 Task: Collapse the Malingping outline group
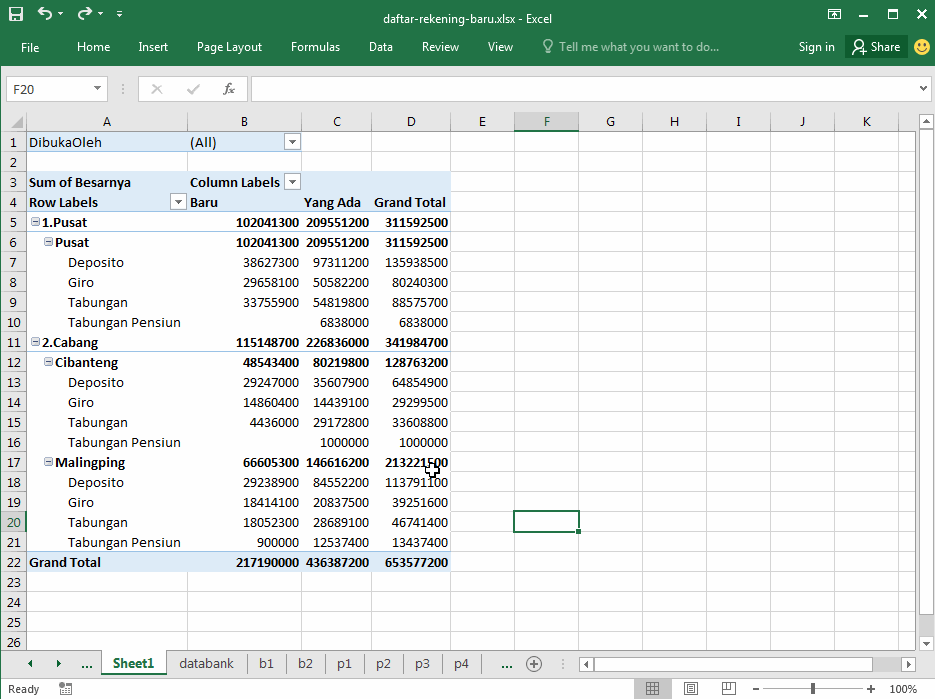[48, 462]
